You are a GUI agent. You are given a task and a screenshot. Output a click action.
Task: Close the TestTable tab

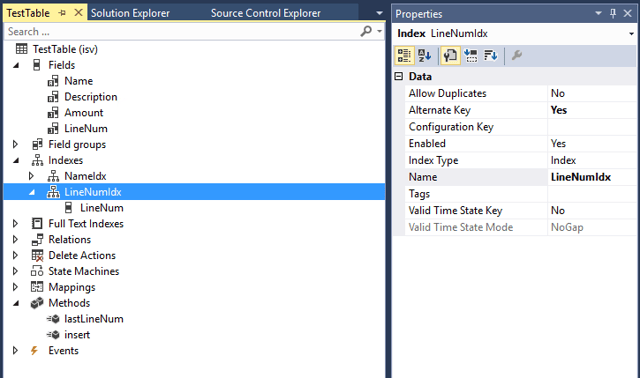point(78,13)
